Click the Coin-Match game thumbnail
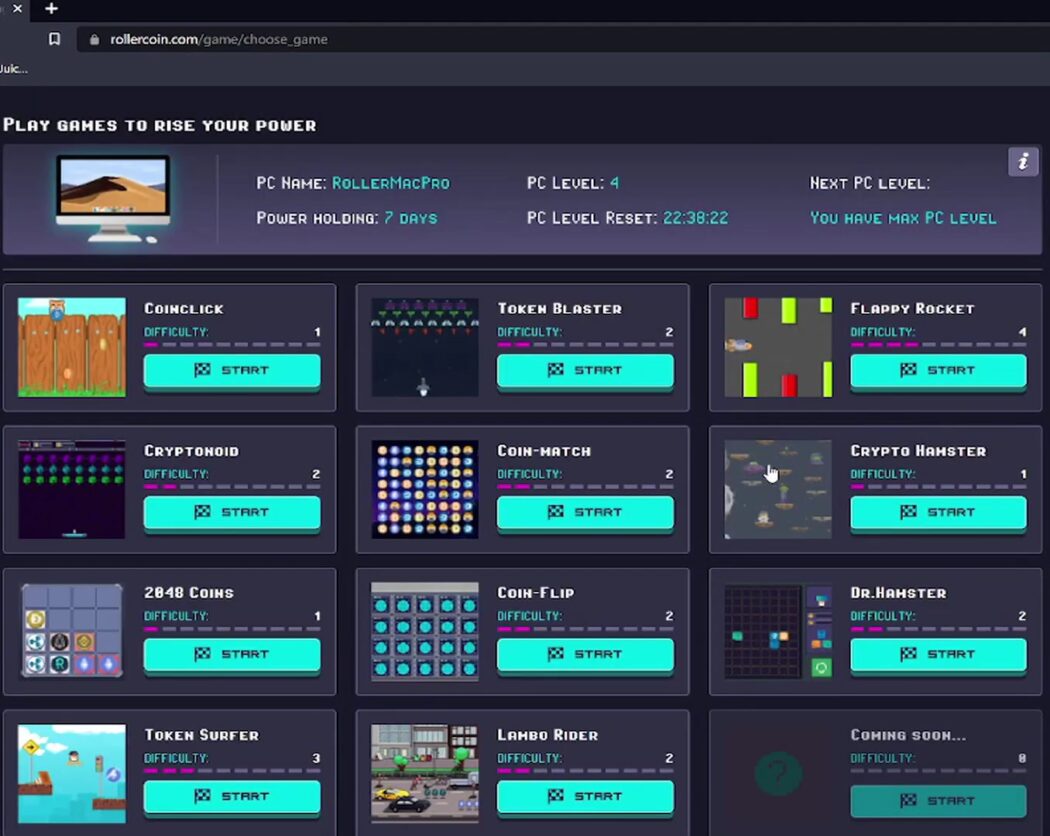The width and height of the screenshot is (1050, 836). click(425, 489)
